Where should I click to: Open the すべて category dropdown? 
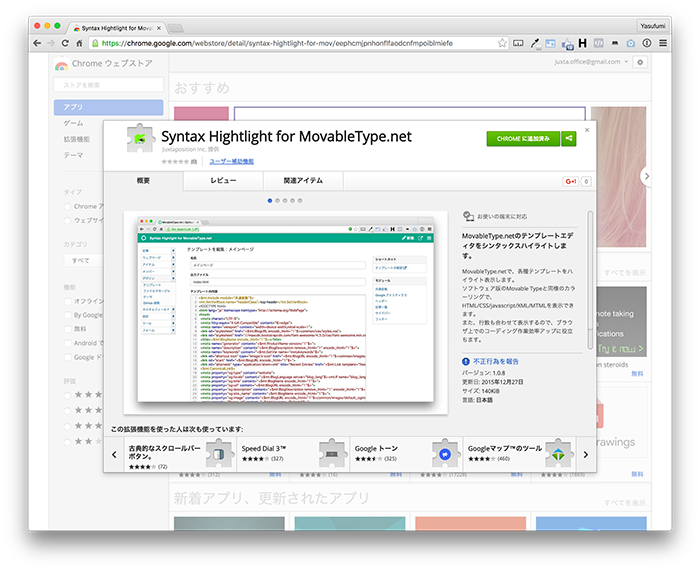(x=83, y=260)
